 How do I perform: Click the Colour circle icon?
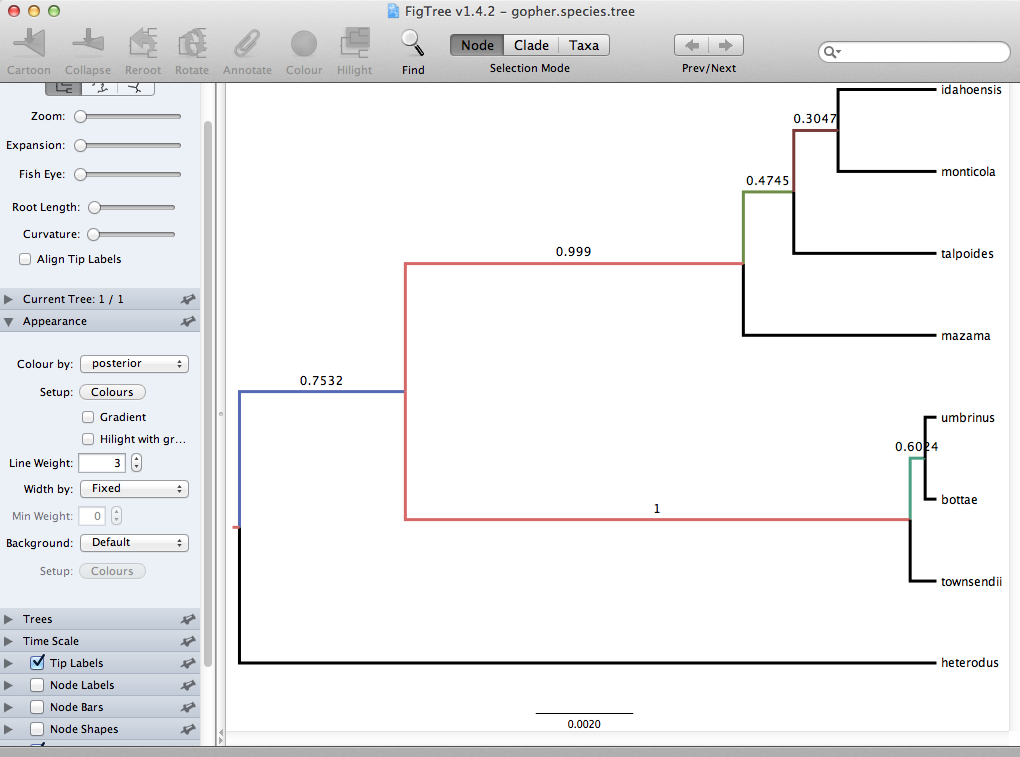(x=304, y=44)
